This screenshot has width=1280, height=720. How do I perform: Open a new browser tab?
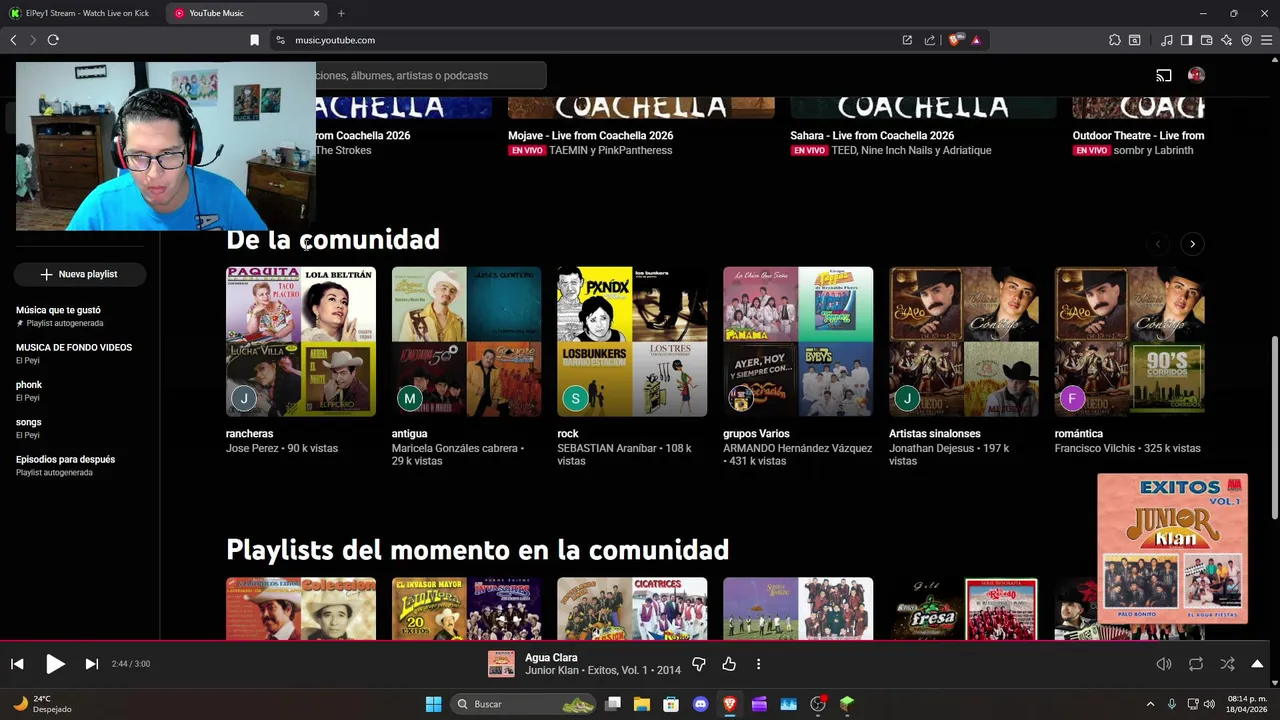click(341, 13)
